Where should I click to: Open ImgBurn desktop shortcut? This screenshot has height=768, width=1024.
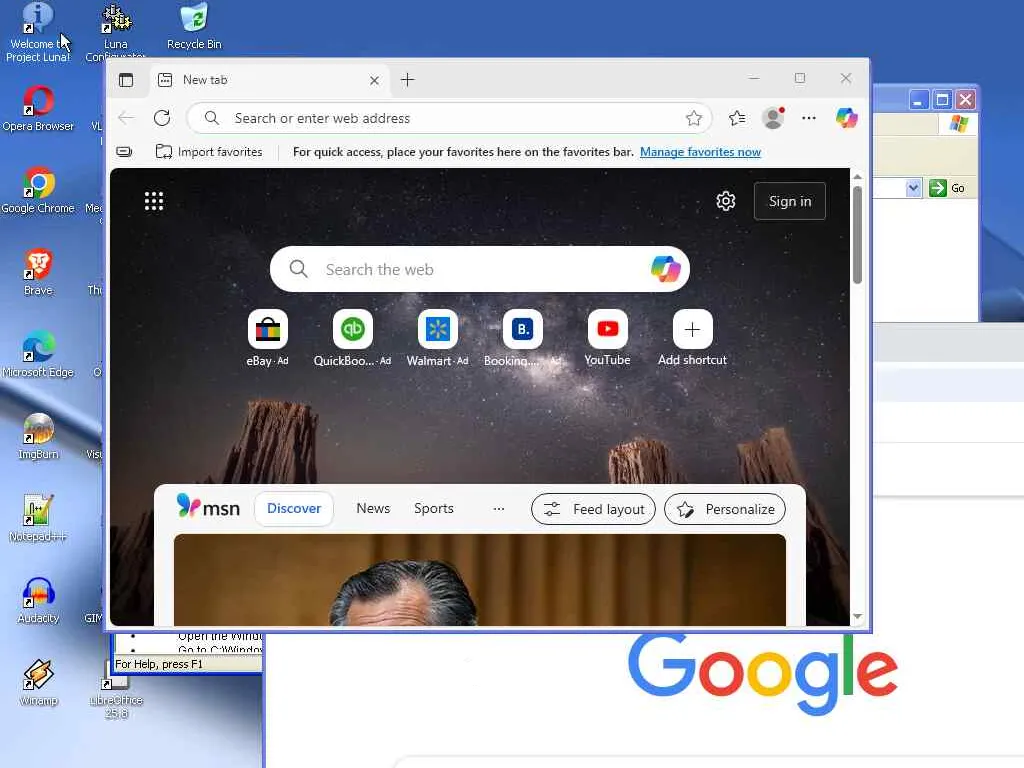[x=38, y=437]
